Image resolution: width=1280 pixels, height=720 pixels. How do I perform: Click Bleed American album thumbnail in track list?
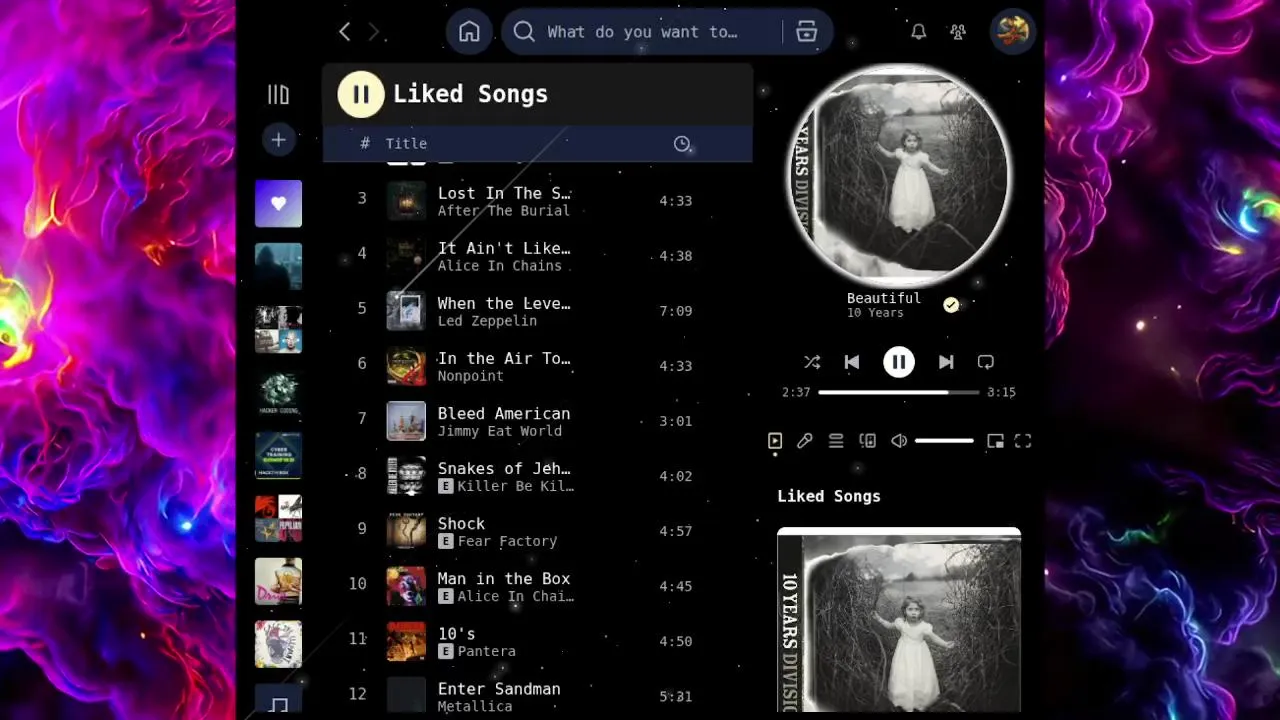pos(406,421)
